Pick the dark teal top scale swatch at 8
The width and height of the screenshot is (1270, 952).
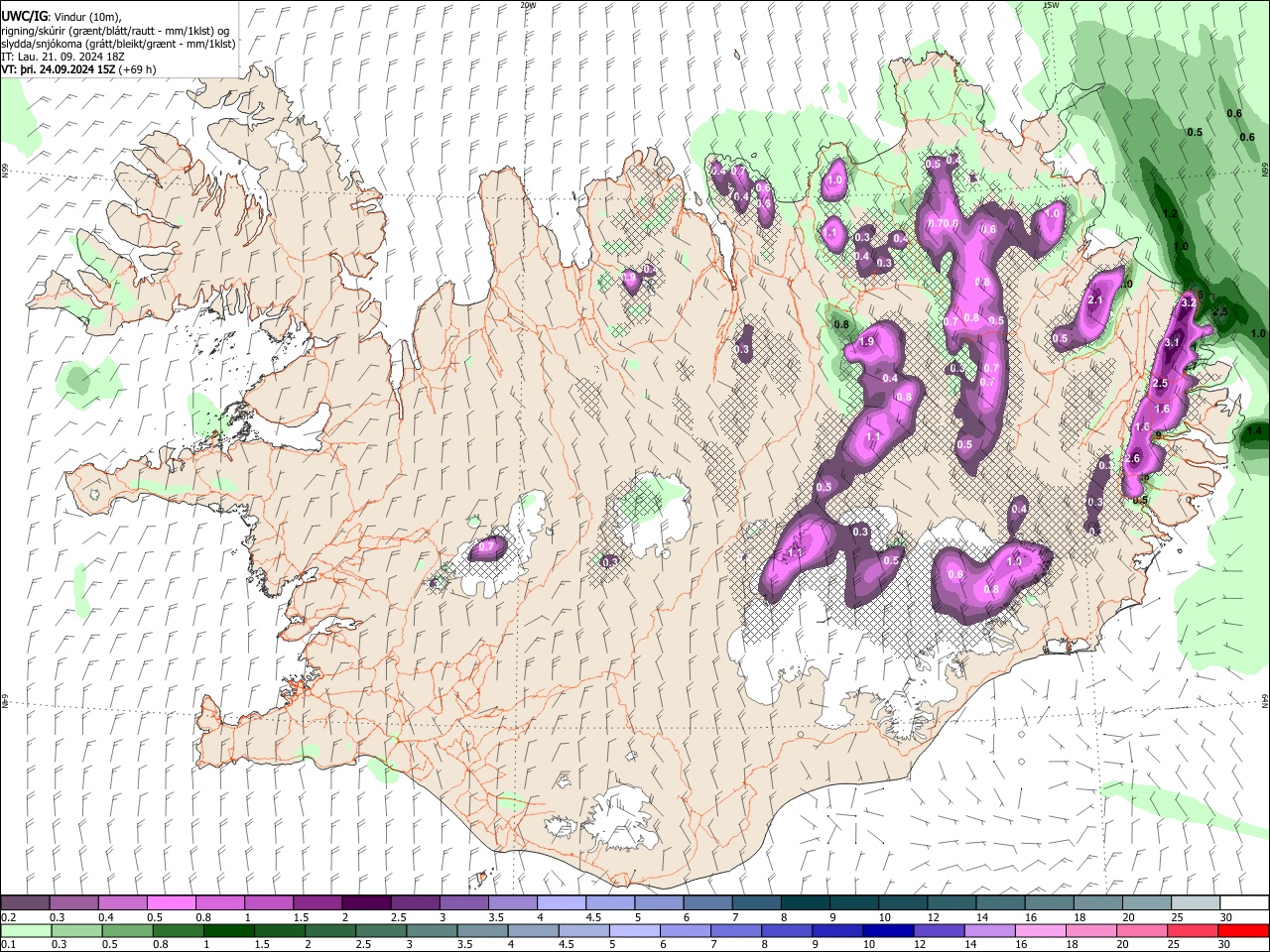(x=806, y=903)
